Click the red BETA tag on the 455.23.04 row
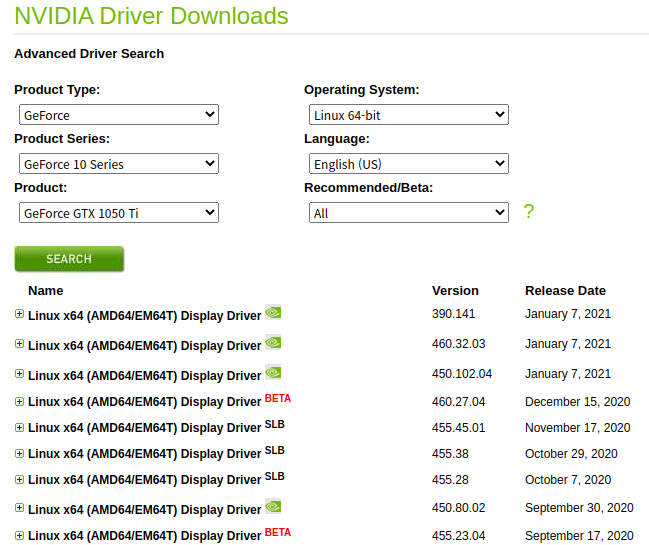Viewport: 649px width, 545px height. click(x=278, y=532)
